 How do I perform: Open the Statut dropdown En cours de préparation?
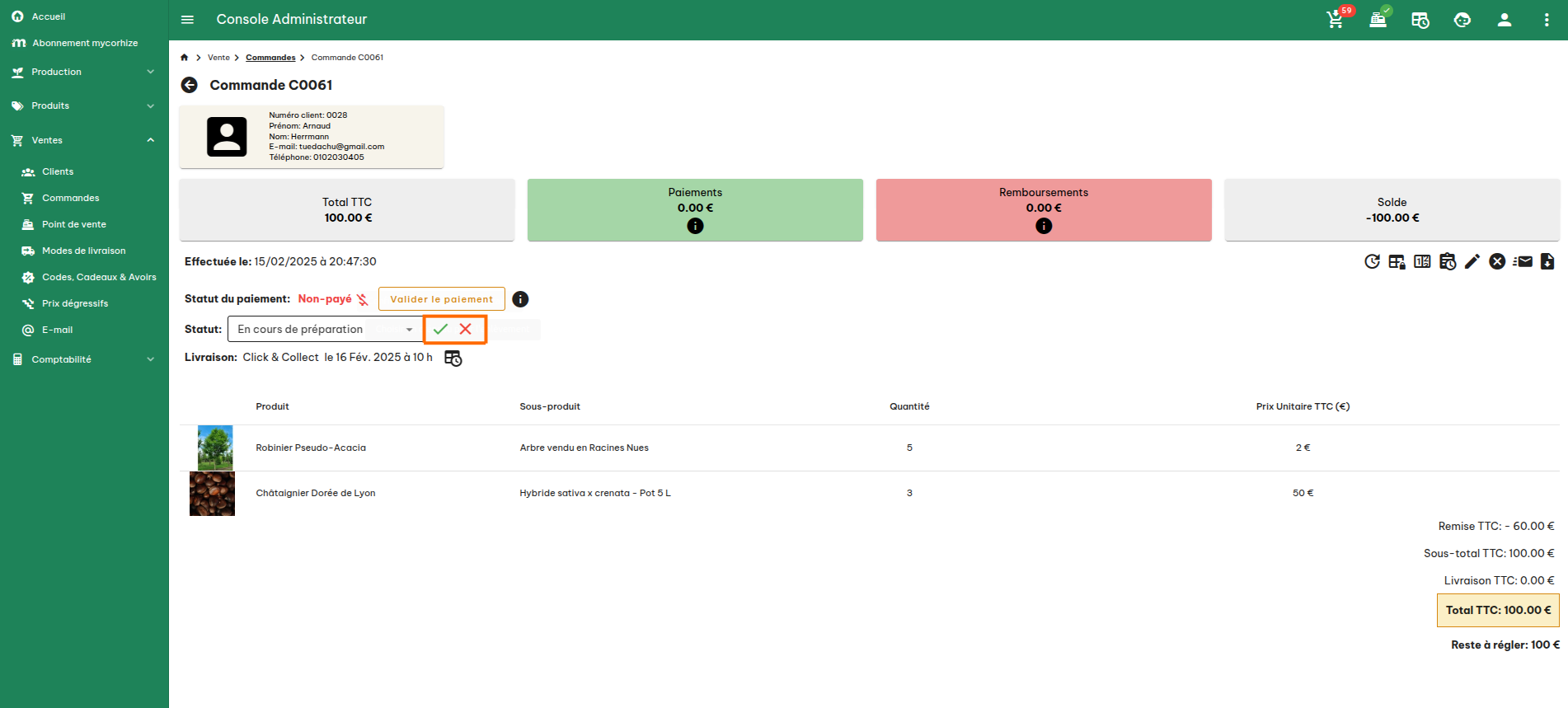tap(326, 329)
